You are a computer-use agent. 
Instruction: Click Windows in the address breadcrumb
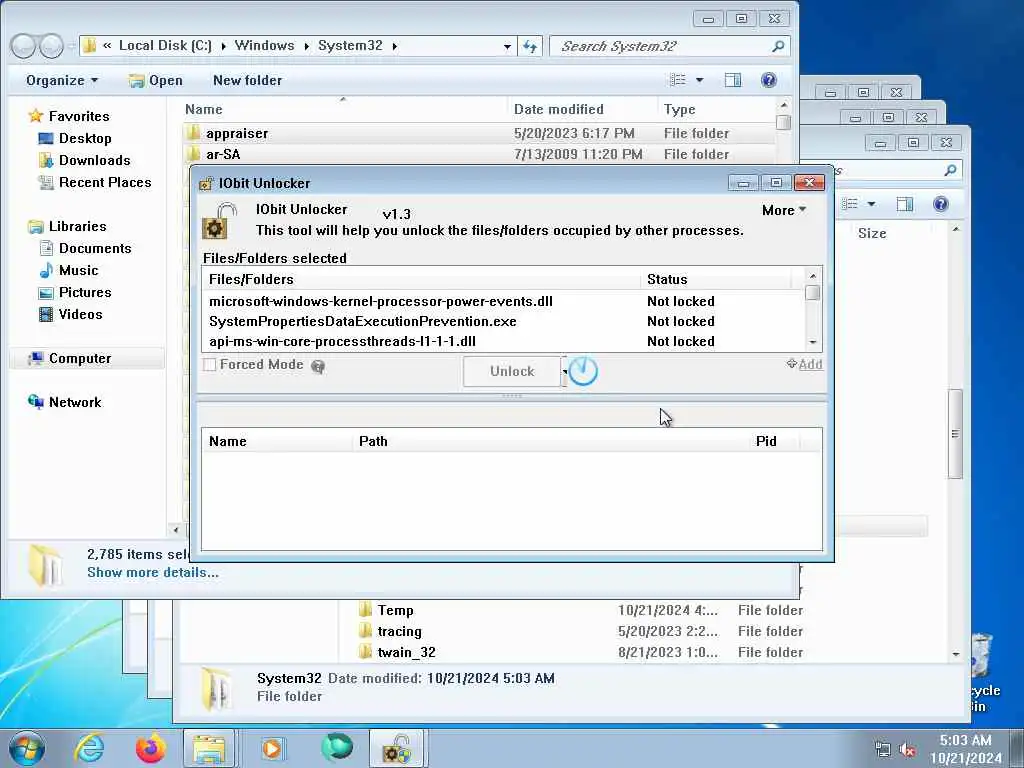click(264, 46)
